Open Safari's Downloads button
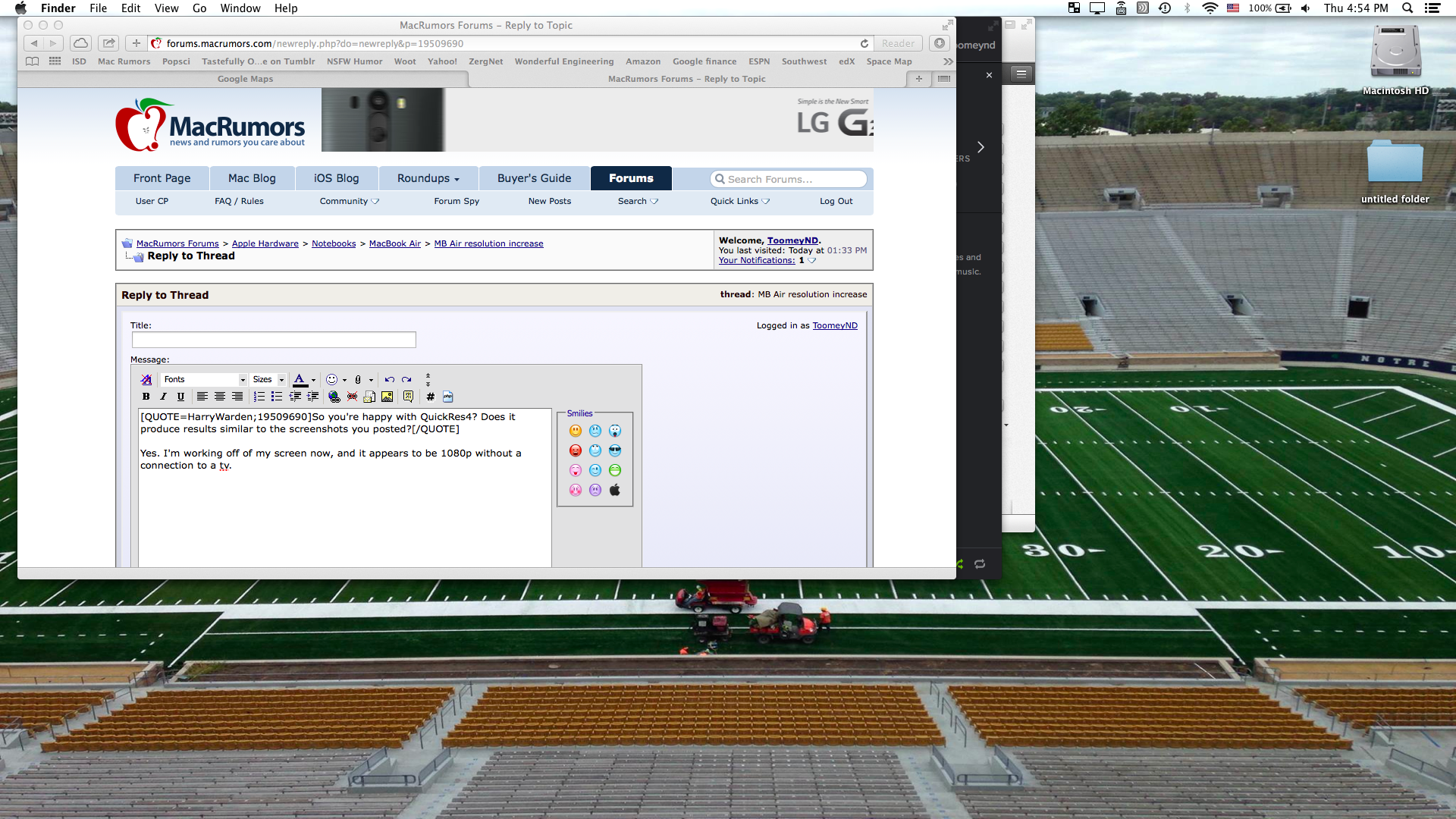1456x819 pixels. coord(940,43)
